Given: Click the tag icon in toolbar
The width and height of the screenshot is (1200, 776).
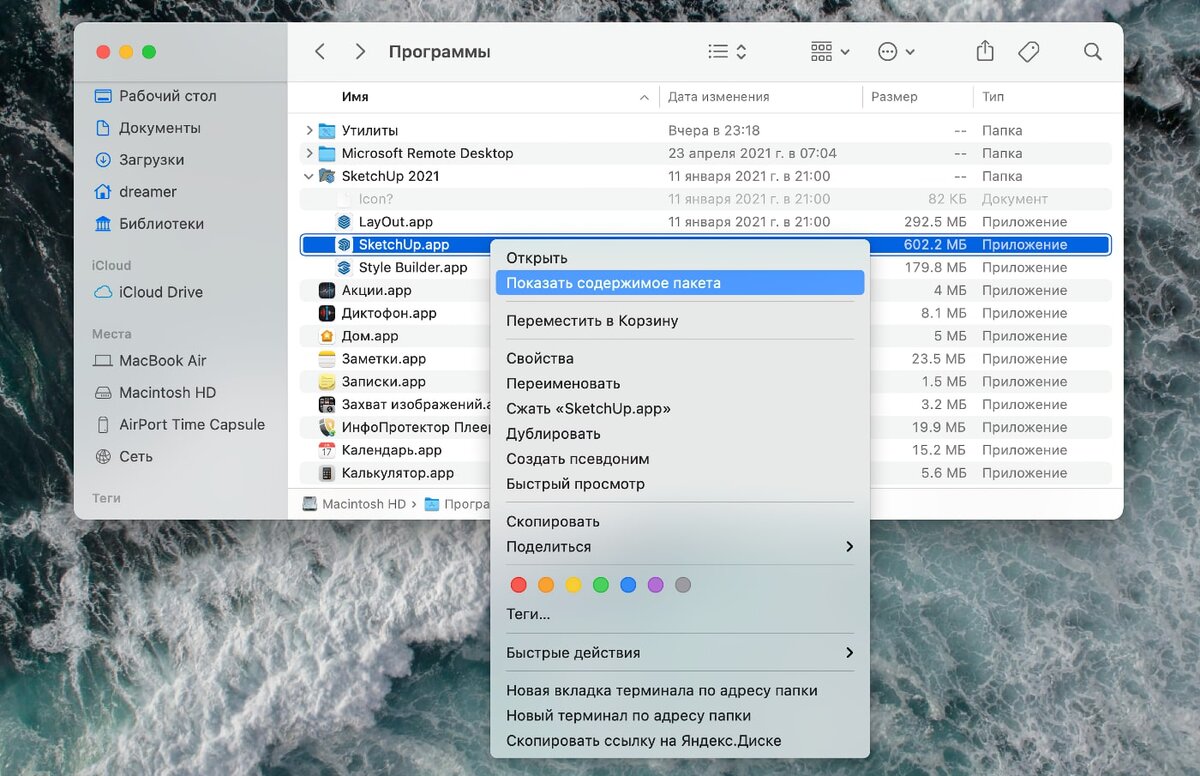Looking at the screenshot, I should (1029, 52).
